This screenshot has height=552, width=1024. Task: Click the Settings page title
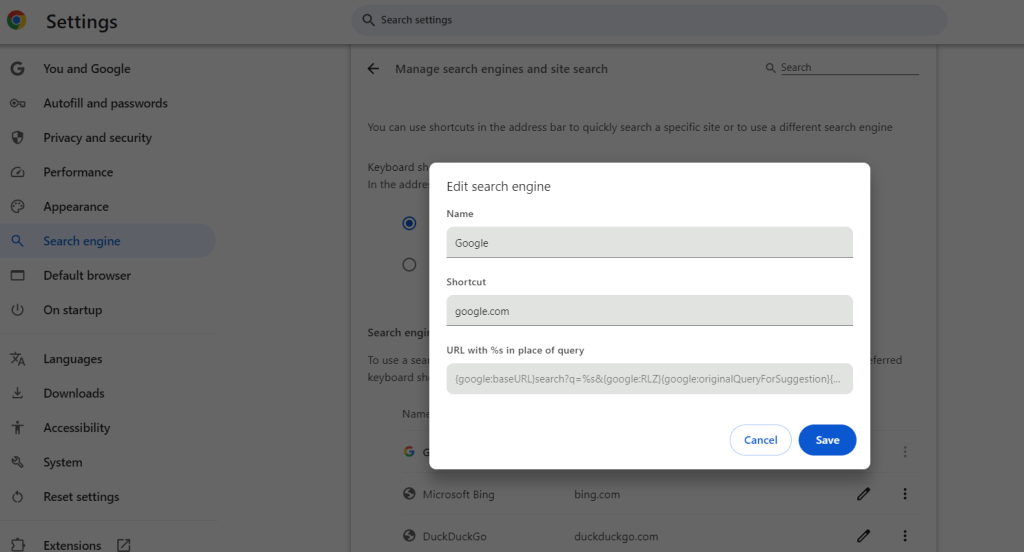(82, 22)
